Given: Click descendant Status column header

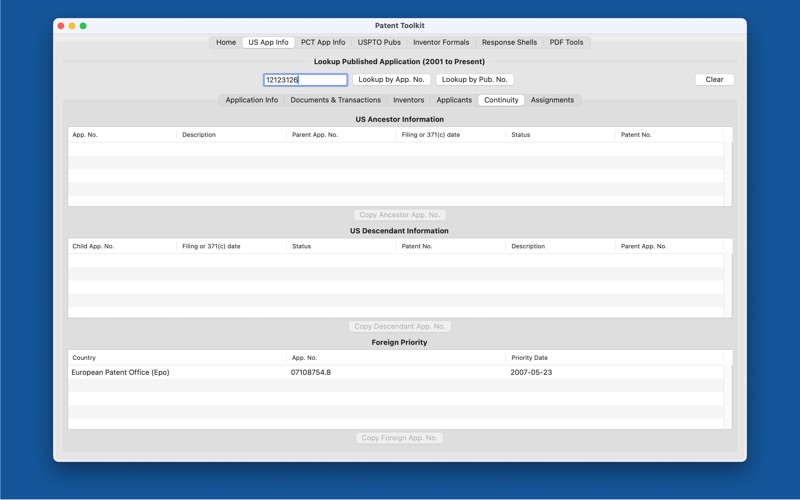Looking at the screenshot, I should tap(341, 246).
